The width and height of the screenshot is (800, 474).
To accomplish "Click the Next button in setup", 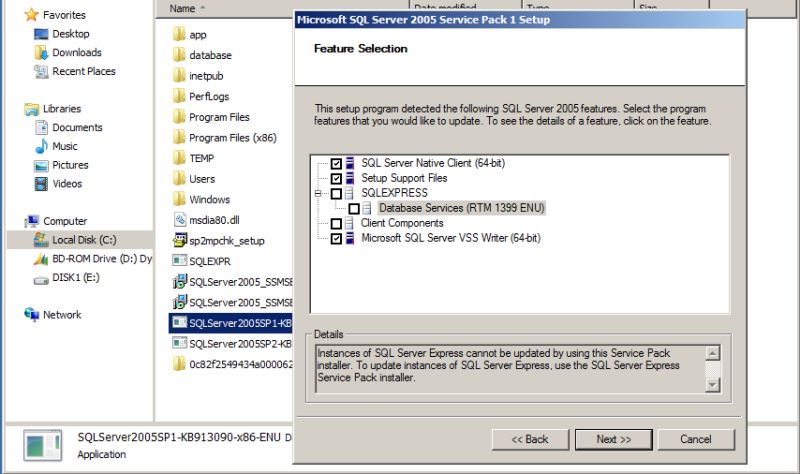I will coord(614,439).
